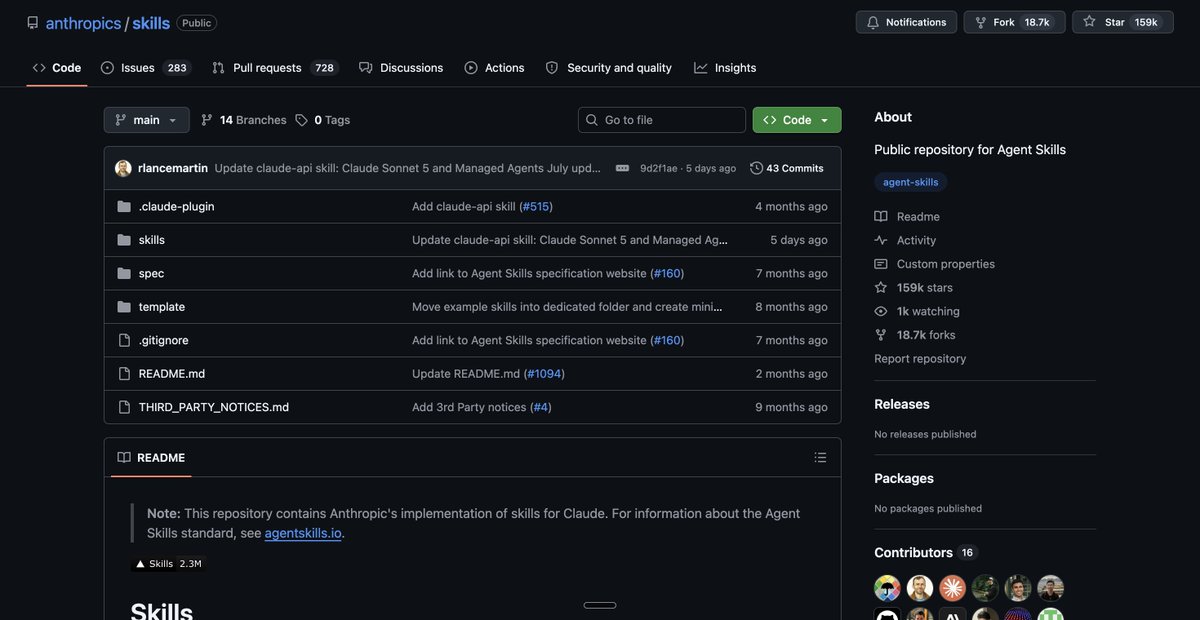Image resolution: width=1200 pixels, height=620 pixels.
Task: Click the repository icon beside anthropics
Action: tap(33, 23)
